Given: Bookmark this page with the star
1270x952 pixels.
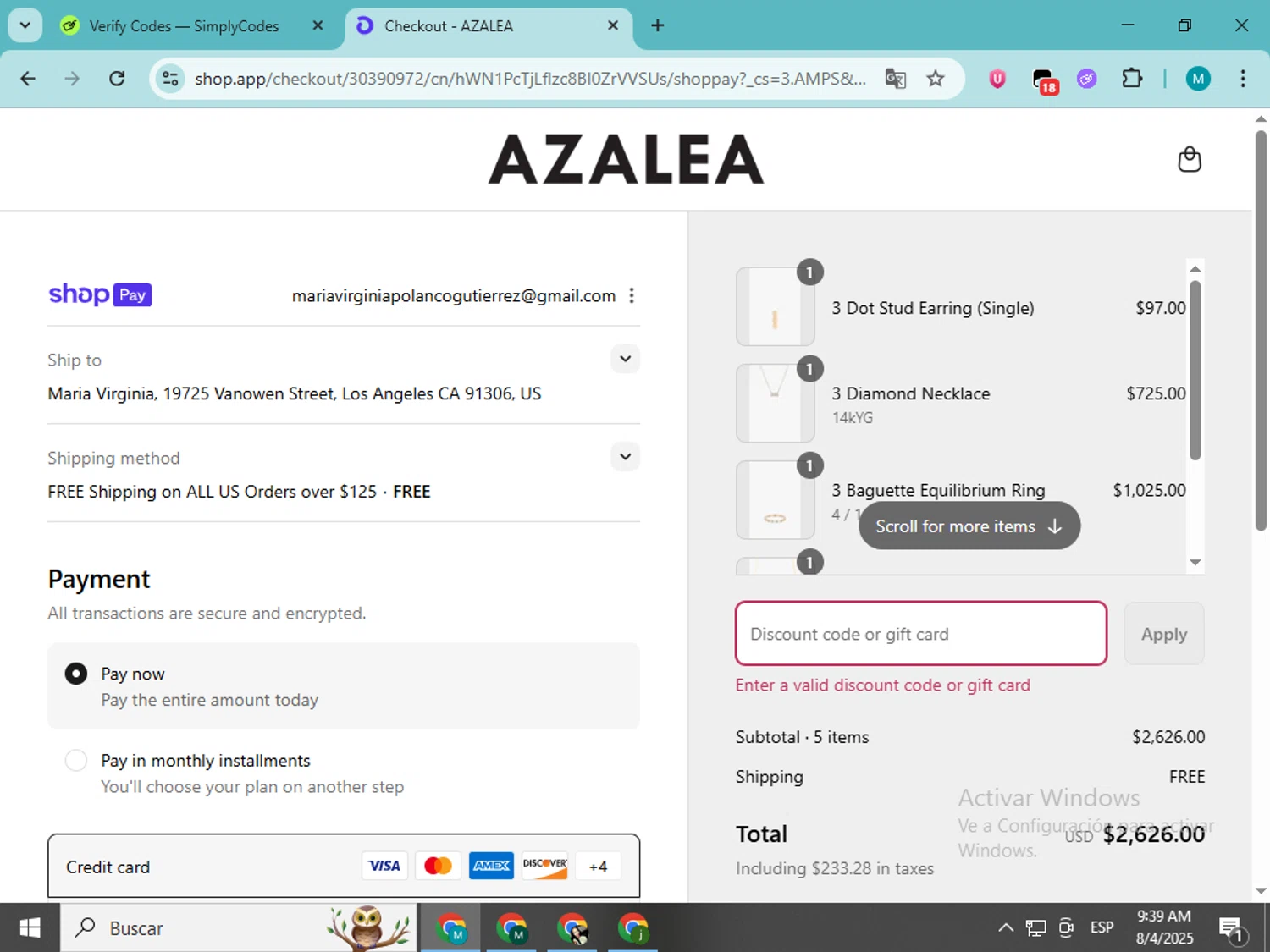Looking at the screenshot, I should click(936, 79).
